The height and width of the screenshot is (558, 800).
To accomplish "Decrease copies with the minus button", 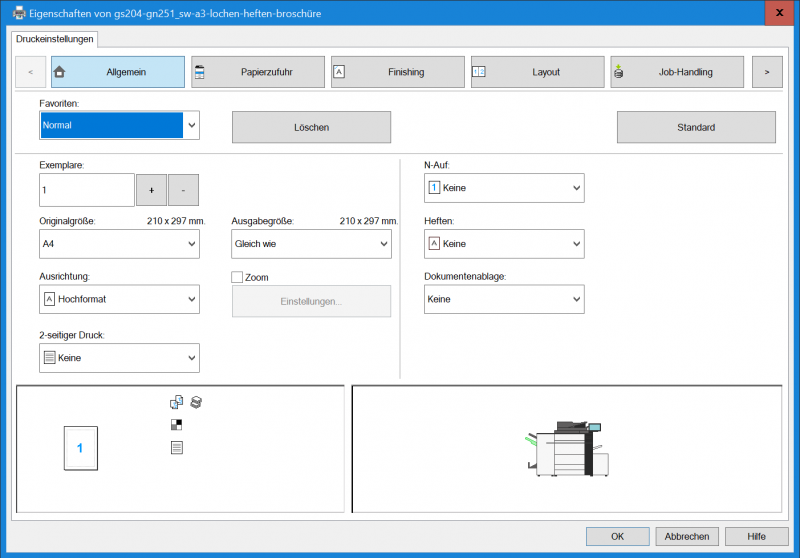I will click(183, 190).
